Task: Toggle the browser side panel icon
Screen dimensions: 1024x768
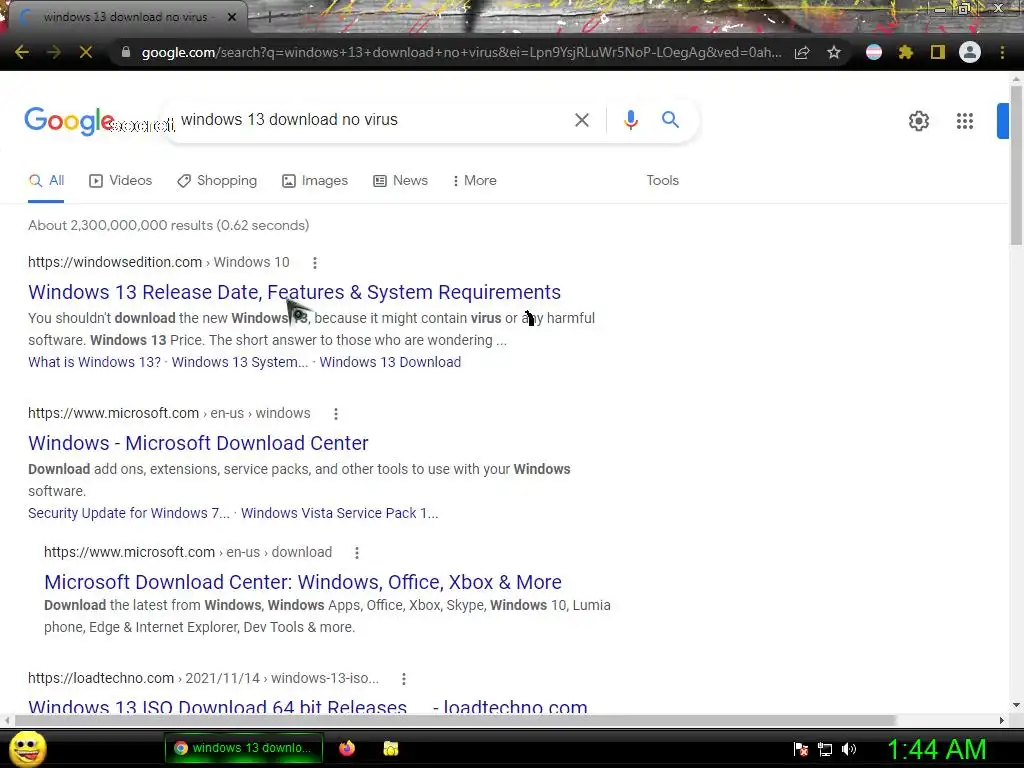Action: (938, 52)
